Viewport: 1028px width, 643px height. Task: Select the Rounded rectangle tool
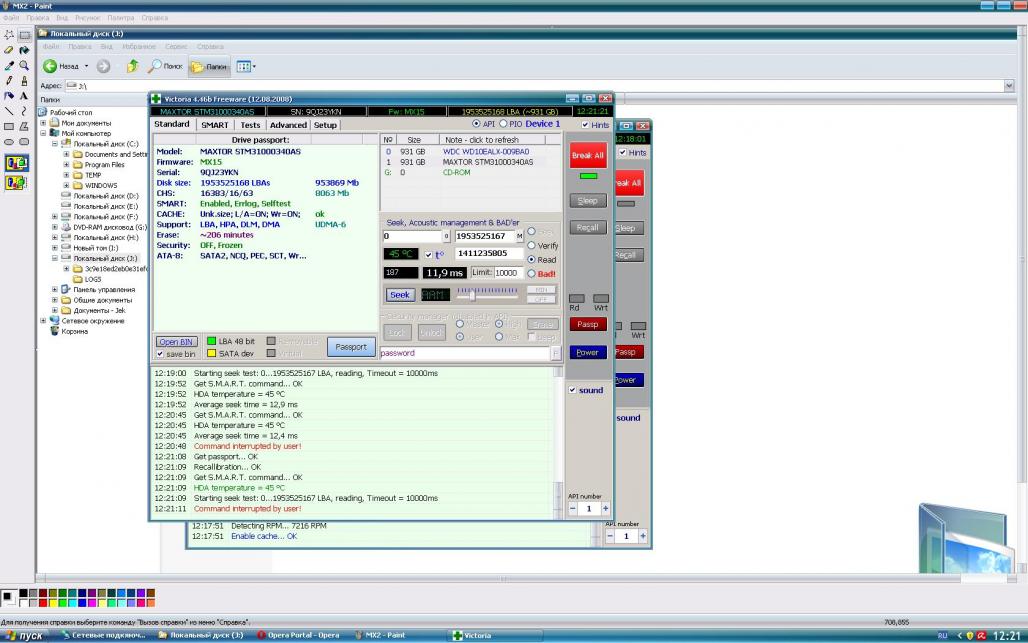(x=24, y=142)
